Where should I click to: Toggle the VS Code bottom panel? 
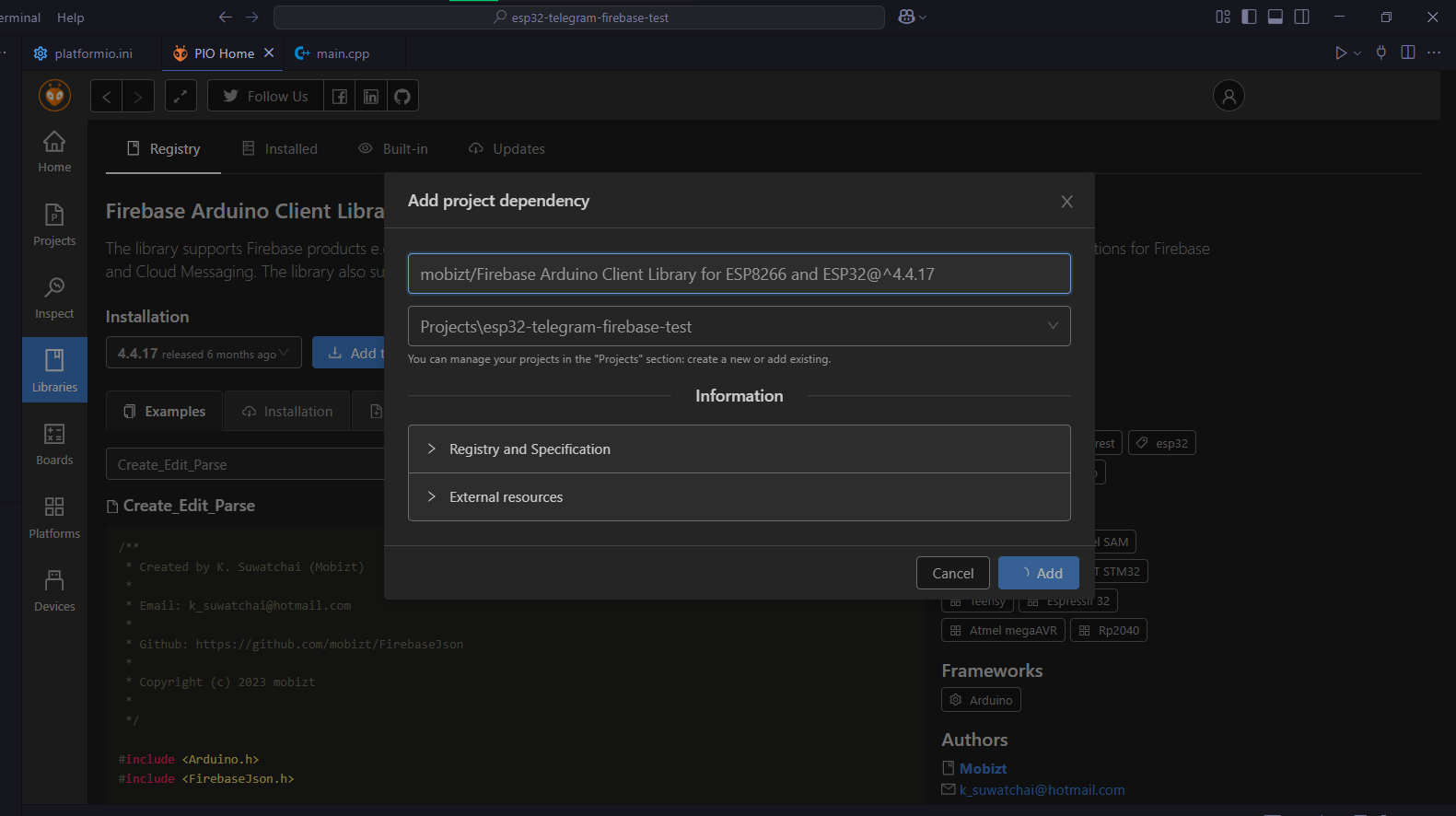click(x=1275, y=17)
